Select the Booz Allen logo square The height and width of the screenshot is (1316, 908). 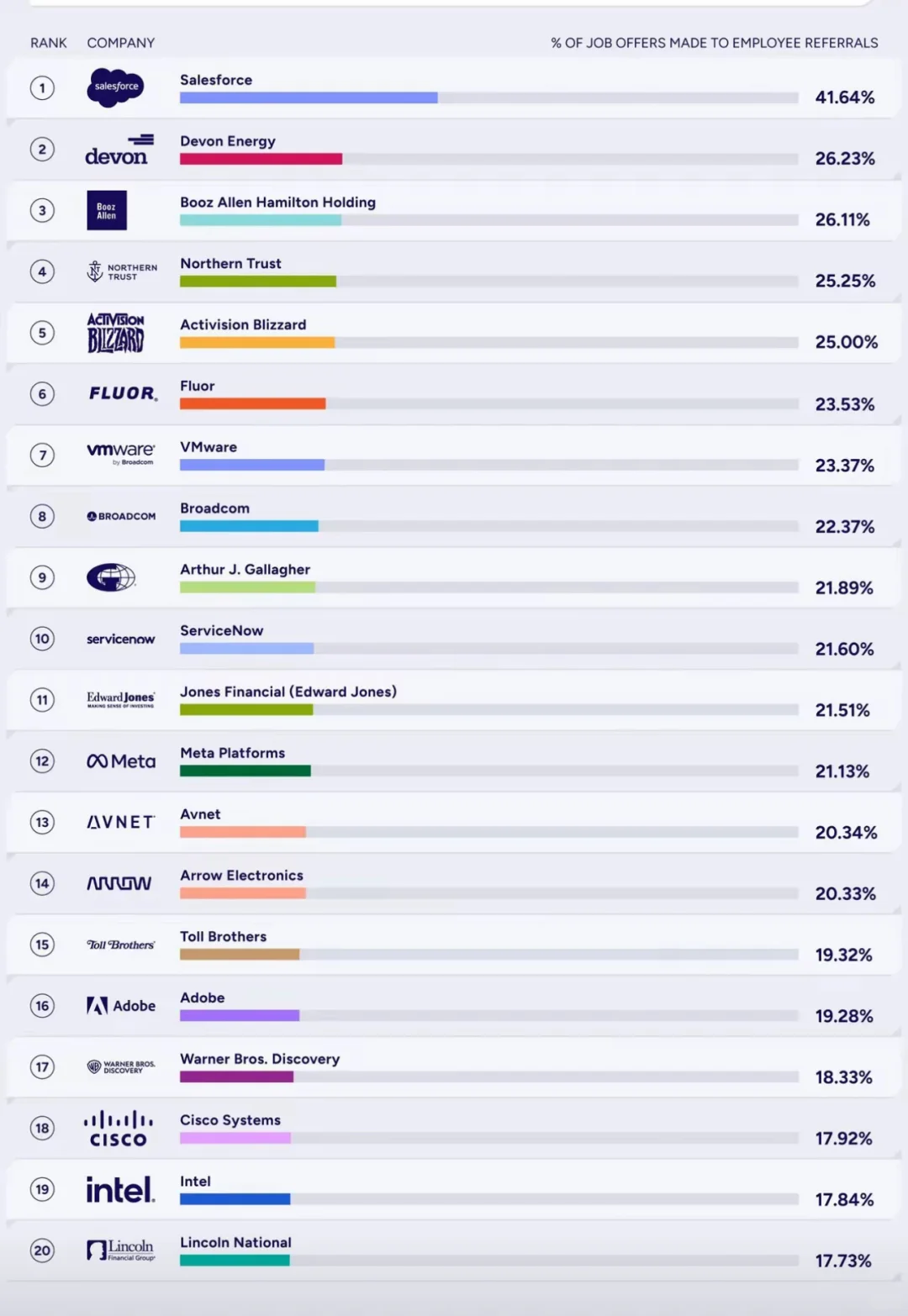(107, 210)
